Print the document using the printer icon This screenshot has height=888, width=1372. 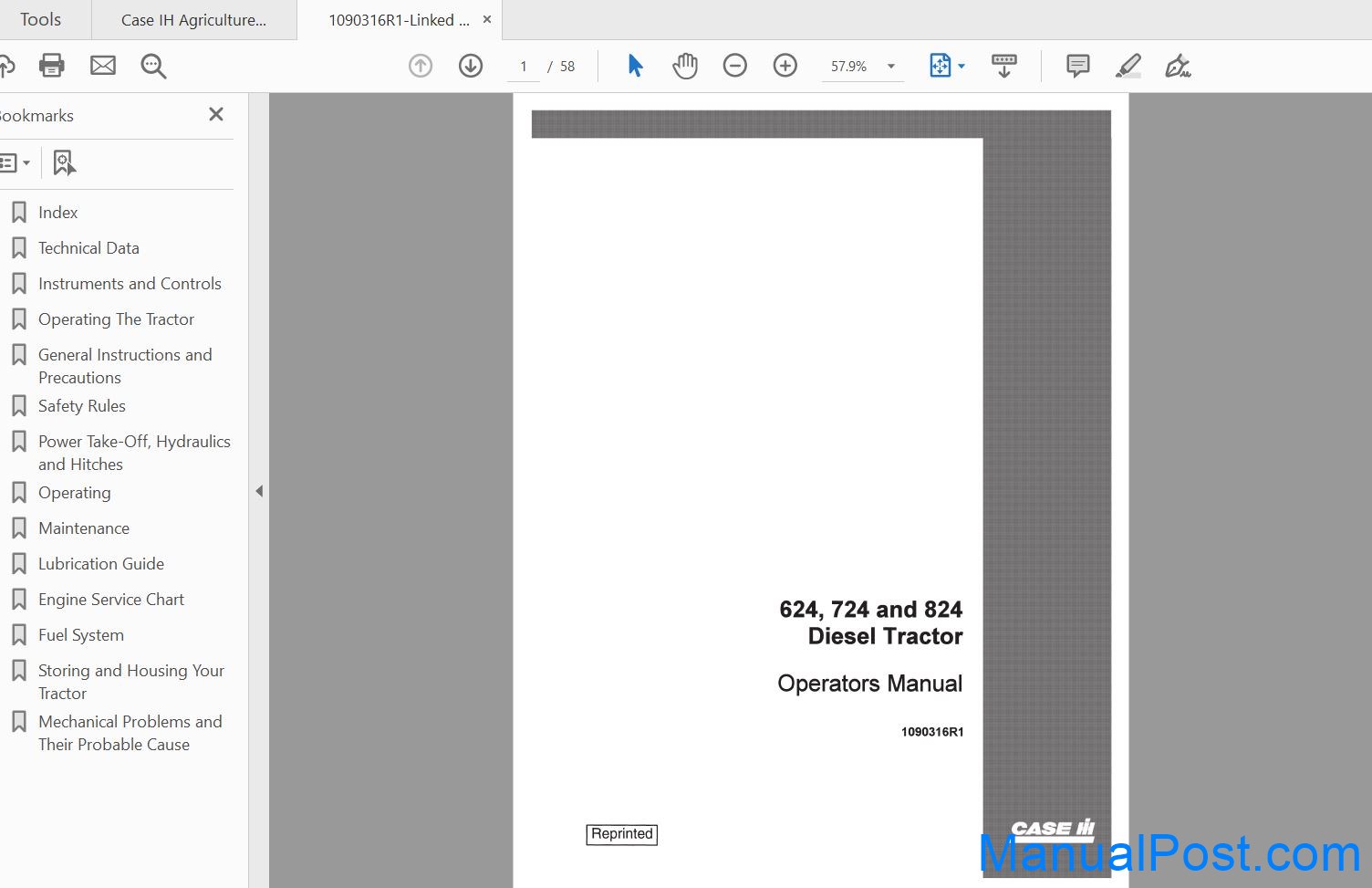[x=52, y=66]
